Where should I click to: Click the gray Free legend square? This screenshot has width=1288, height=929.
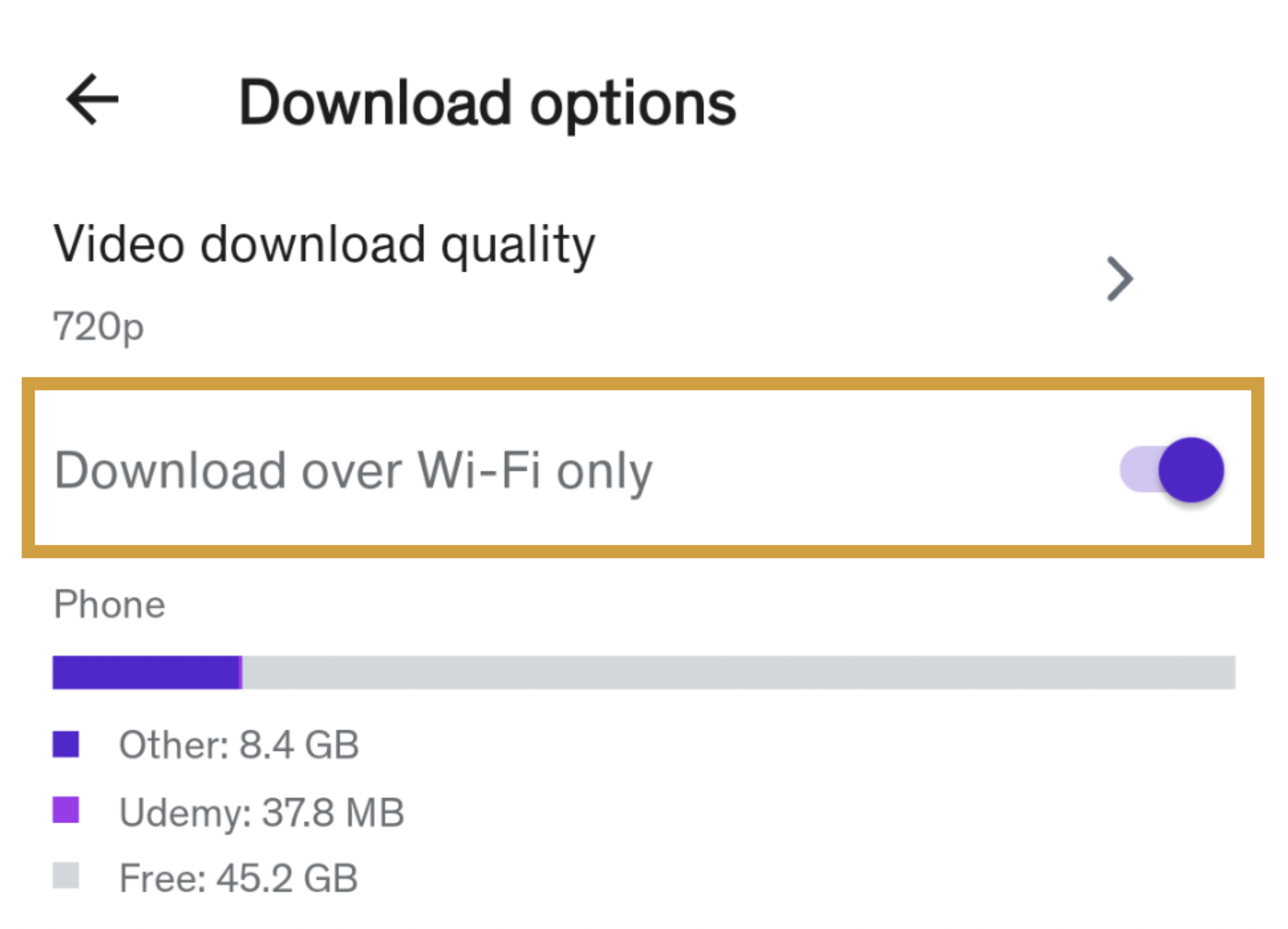coord(65,876)
